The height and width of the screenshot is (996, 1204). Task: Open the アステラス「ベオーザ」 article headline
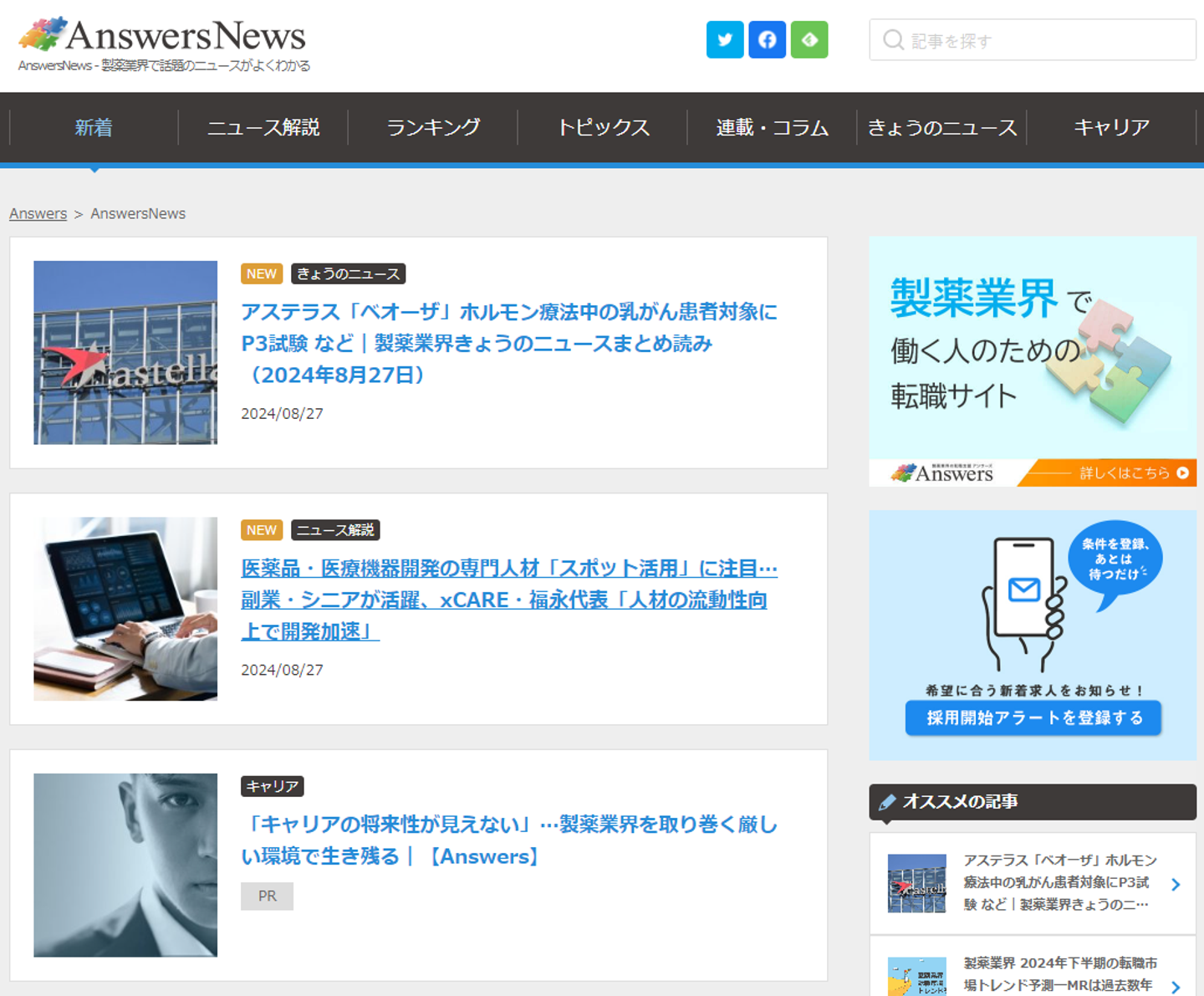[509, 343]
